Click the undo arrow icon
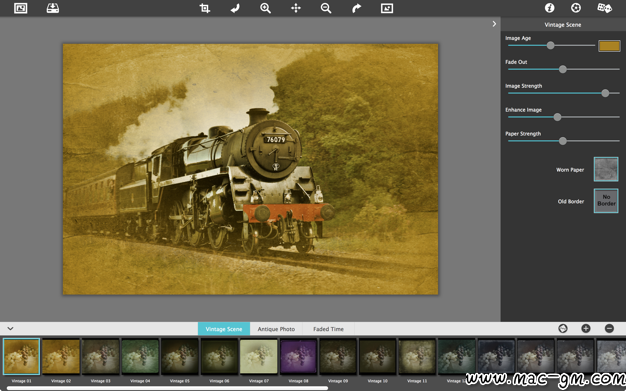 [235, 8]
